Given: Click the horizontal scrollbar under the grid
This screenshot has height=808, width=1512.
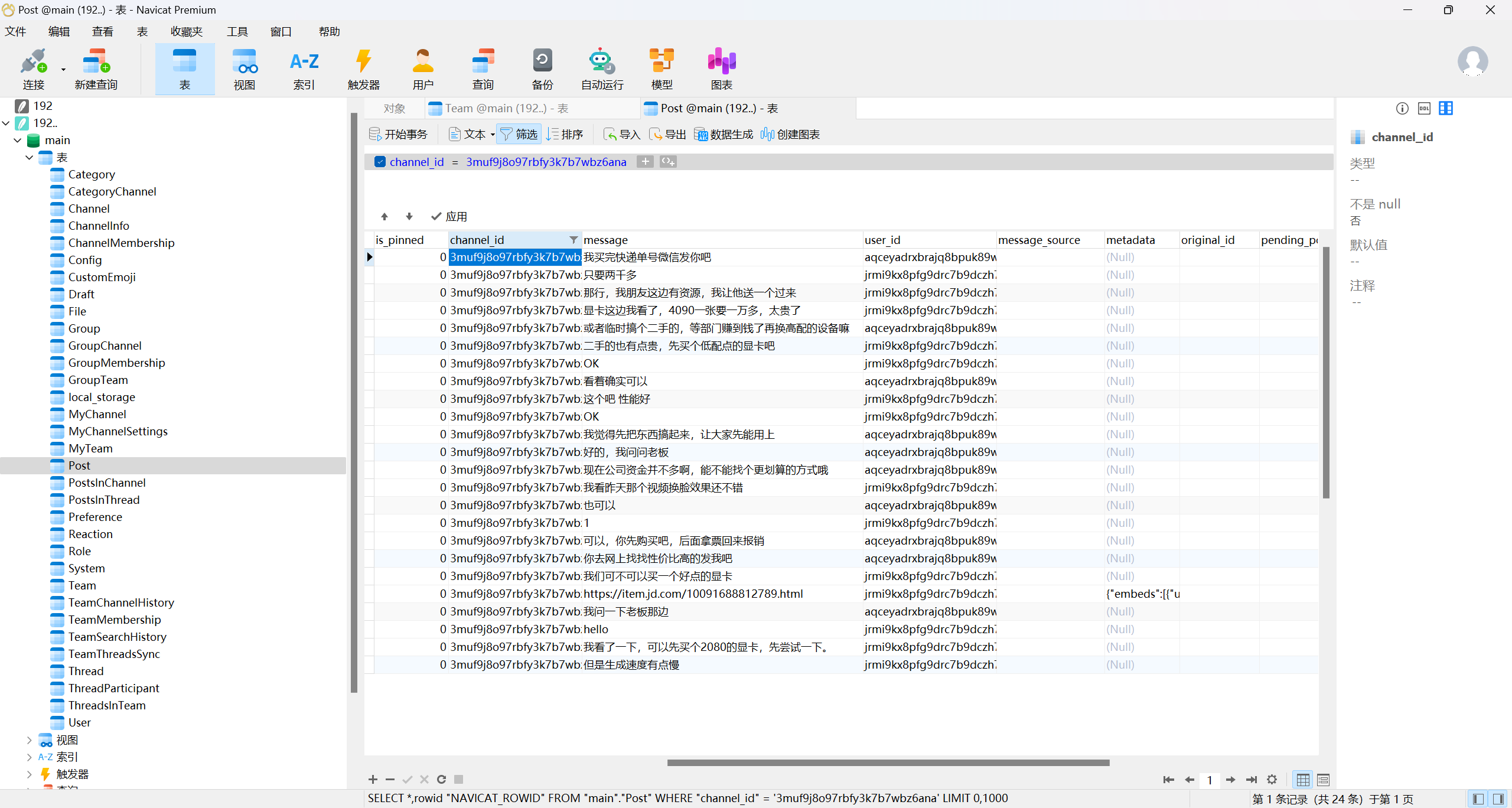Looking at the screenshot, I should click(888, 763).
